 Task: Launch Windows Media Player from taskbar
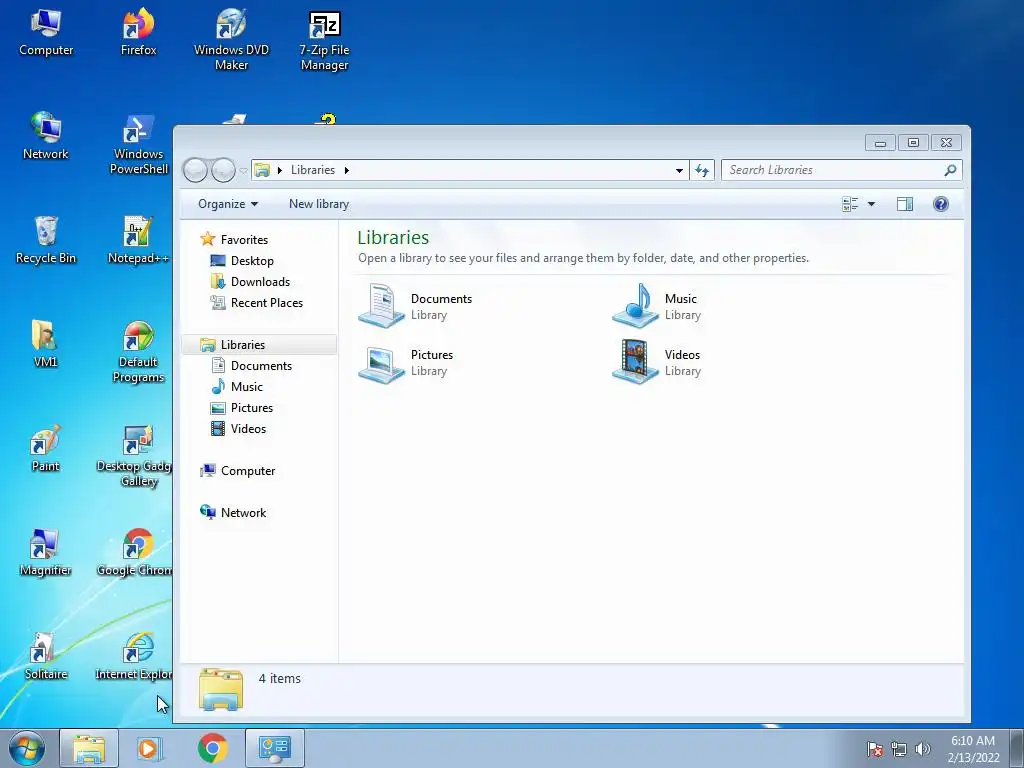coord(149,748)
